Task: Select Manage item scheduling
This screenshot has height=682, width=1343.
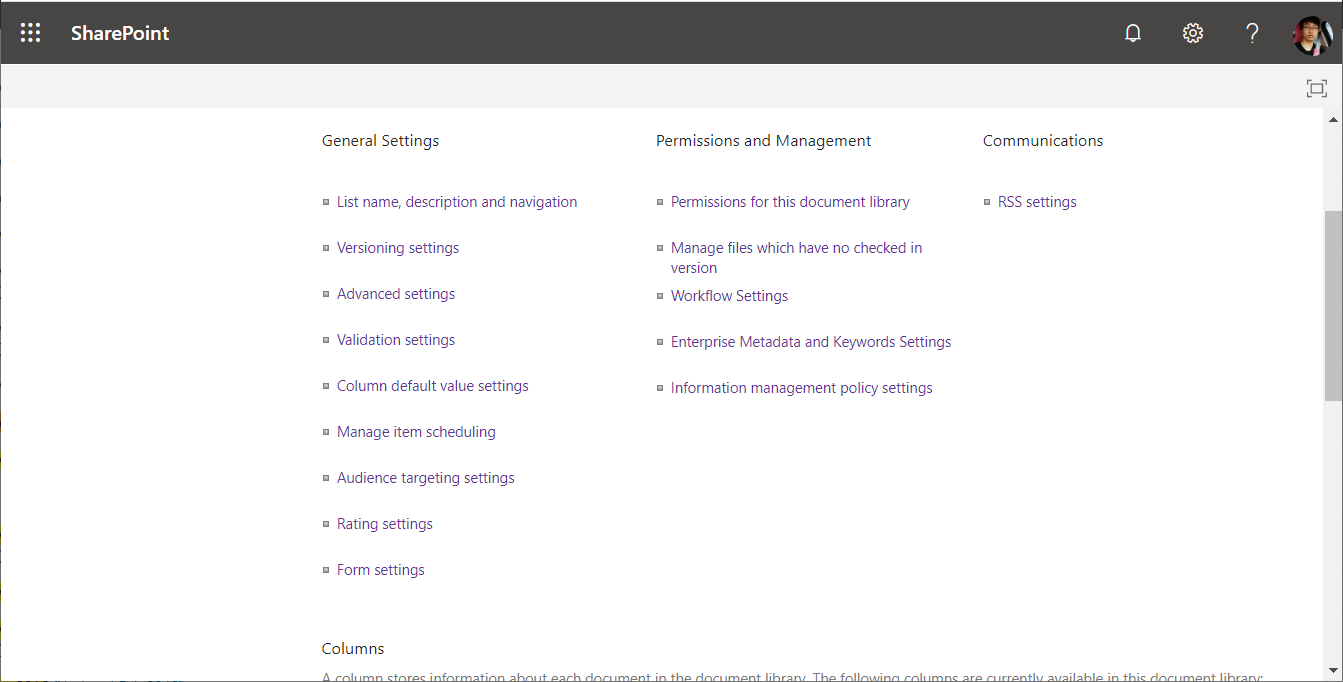Action: 416,432
